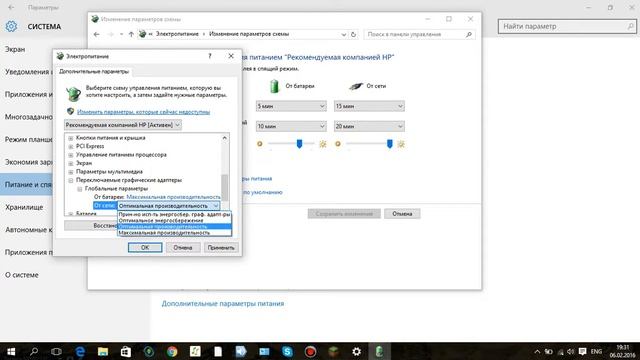Expand Управление питанием процессора node
The height and width of the screenshot is (360, 640).
click(71, 155)
